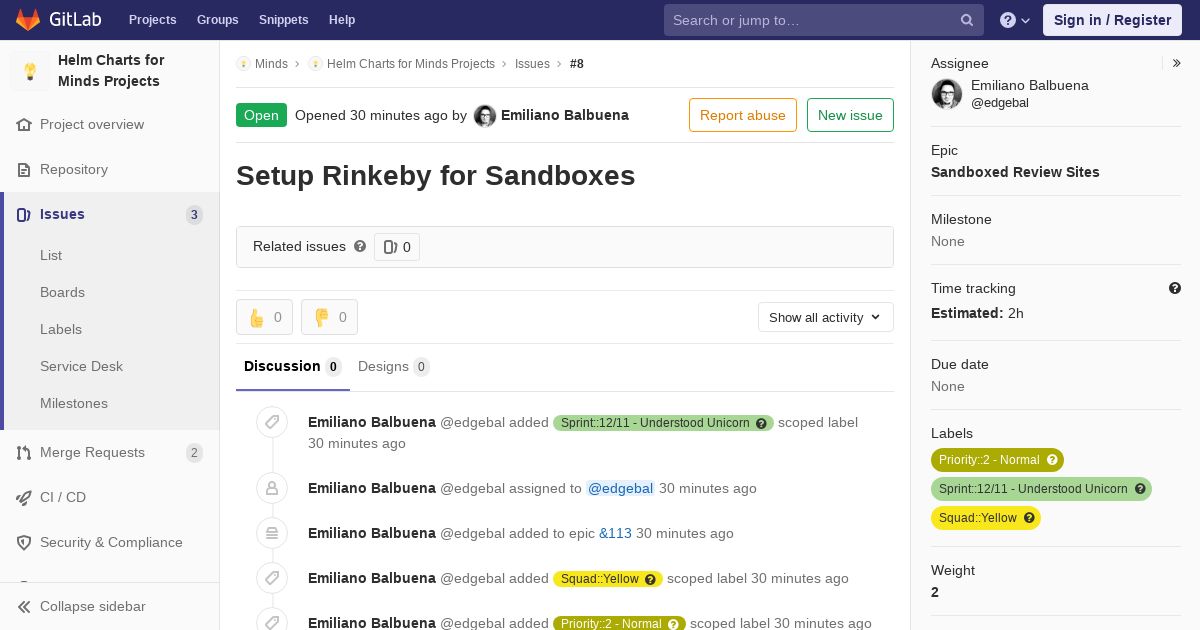The width and height of the screenshot is (1200, 630).
Task: Open the Projects menu
Action: tap(153, 20)
